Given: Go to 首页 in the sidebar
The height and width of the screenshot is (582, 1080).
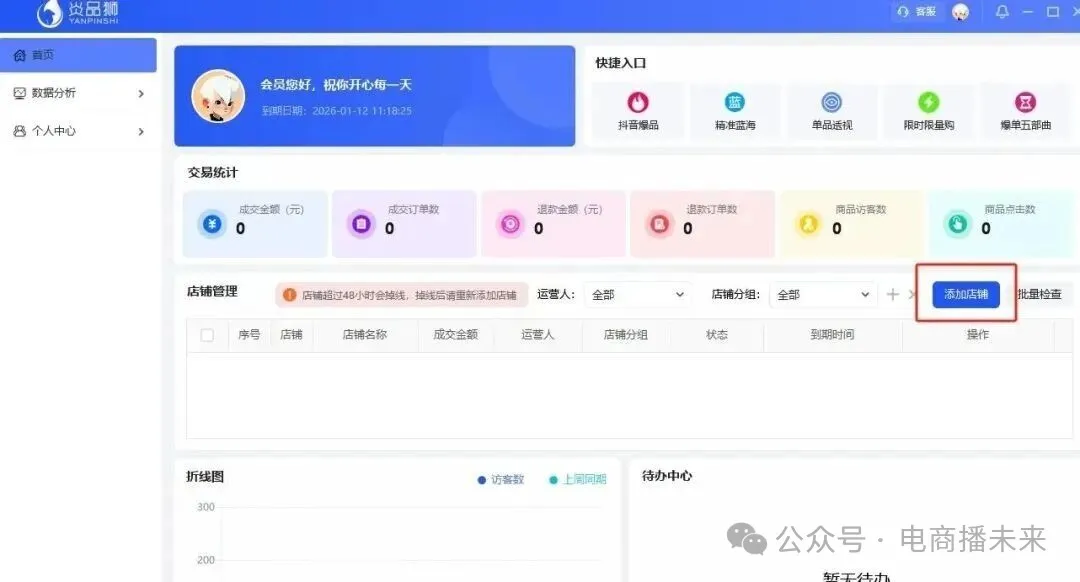Looking at the screenshot, I should (79, 55).
